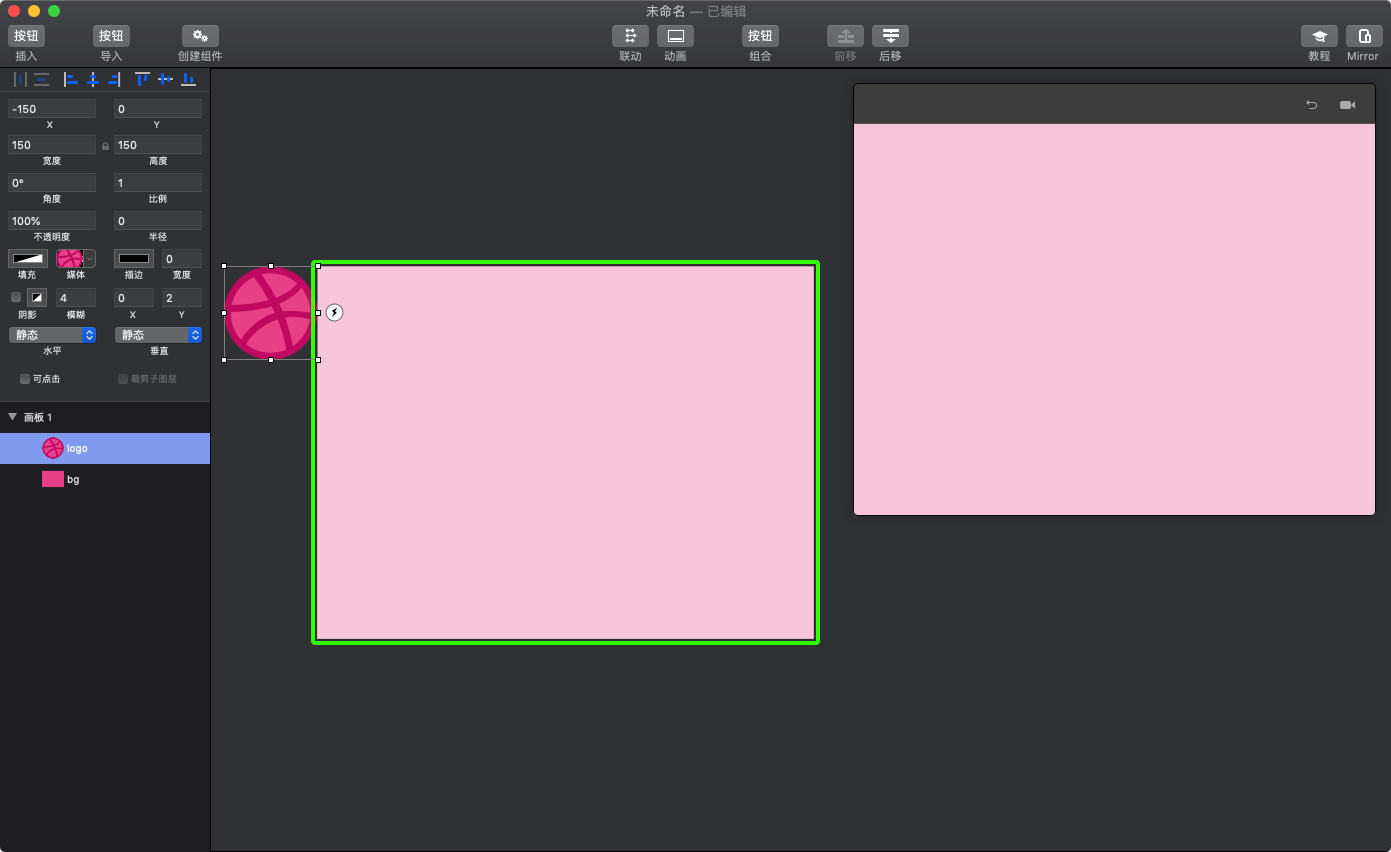This screenshot has width=1391, height=852.
Task: Open the 媒体 media image dropdown
Action: tap(76, 258)
